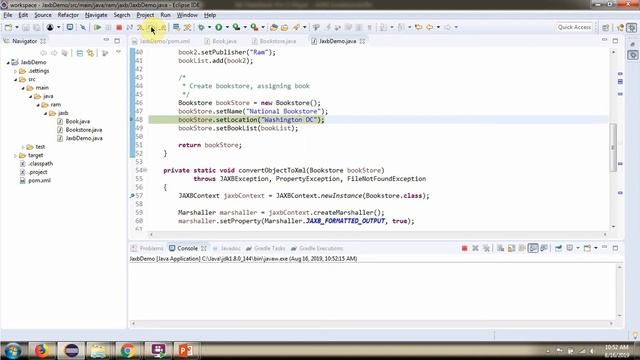Viewport: 640px width, 360px height.
Task: Click the Back navigation arrow in toolbar
Action: pyautogui.click(x=430, y=27)
